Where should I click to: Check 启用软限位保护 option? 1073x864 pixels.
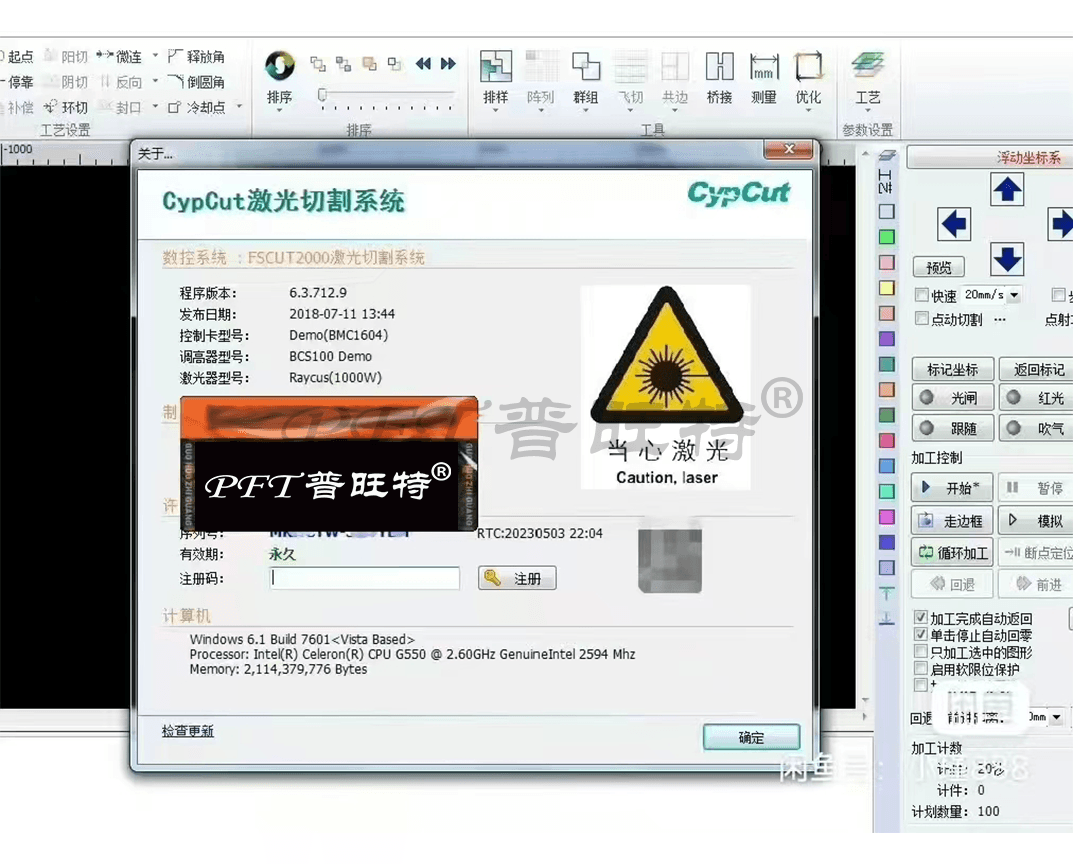(921, 669)
